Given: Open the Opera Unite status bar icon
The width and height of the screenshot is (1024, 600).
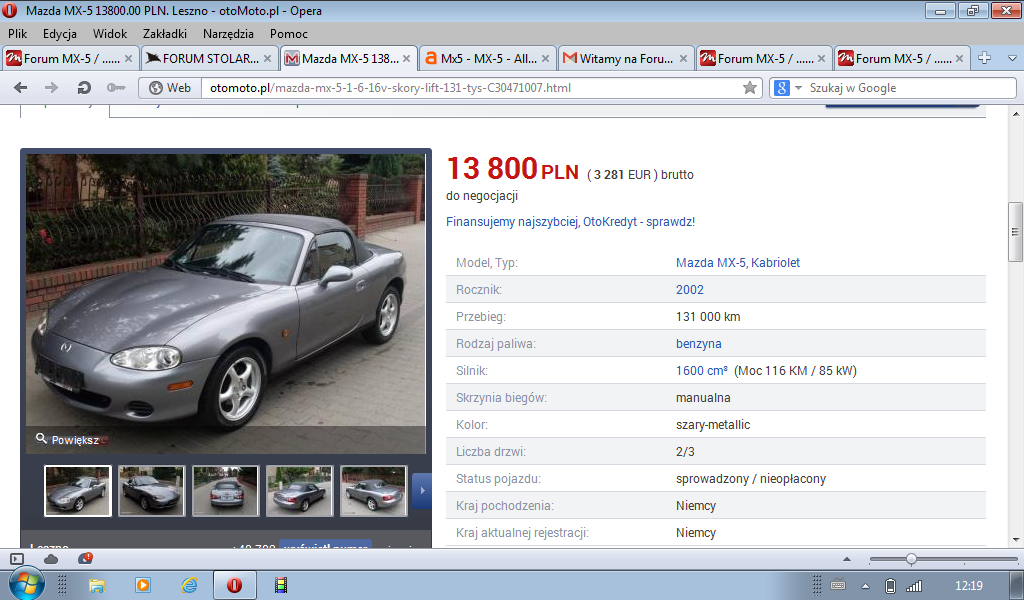Looking at the screenshot, I should point(85,558).
